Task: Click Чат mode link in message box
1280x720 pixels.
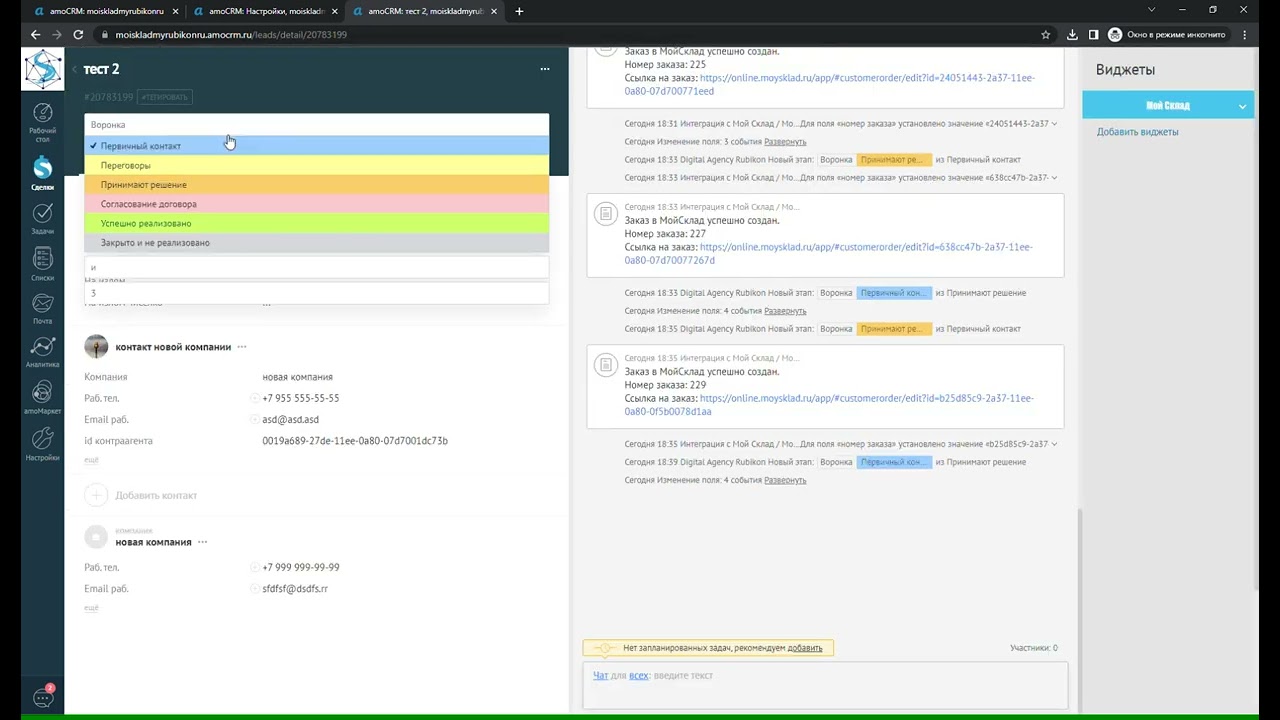Action: coord(600,676)
